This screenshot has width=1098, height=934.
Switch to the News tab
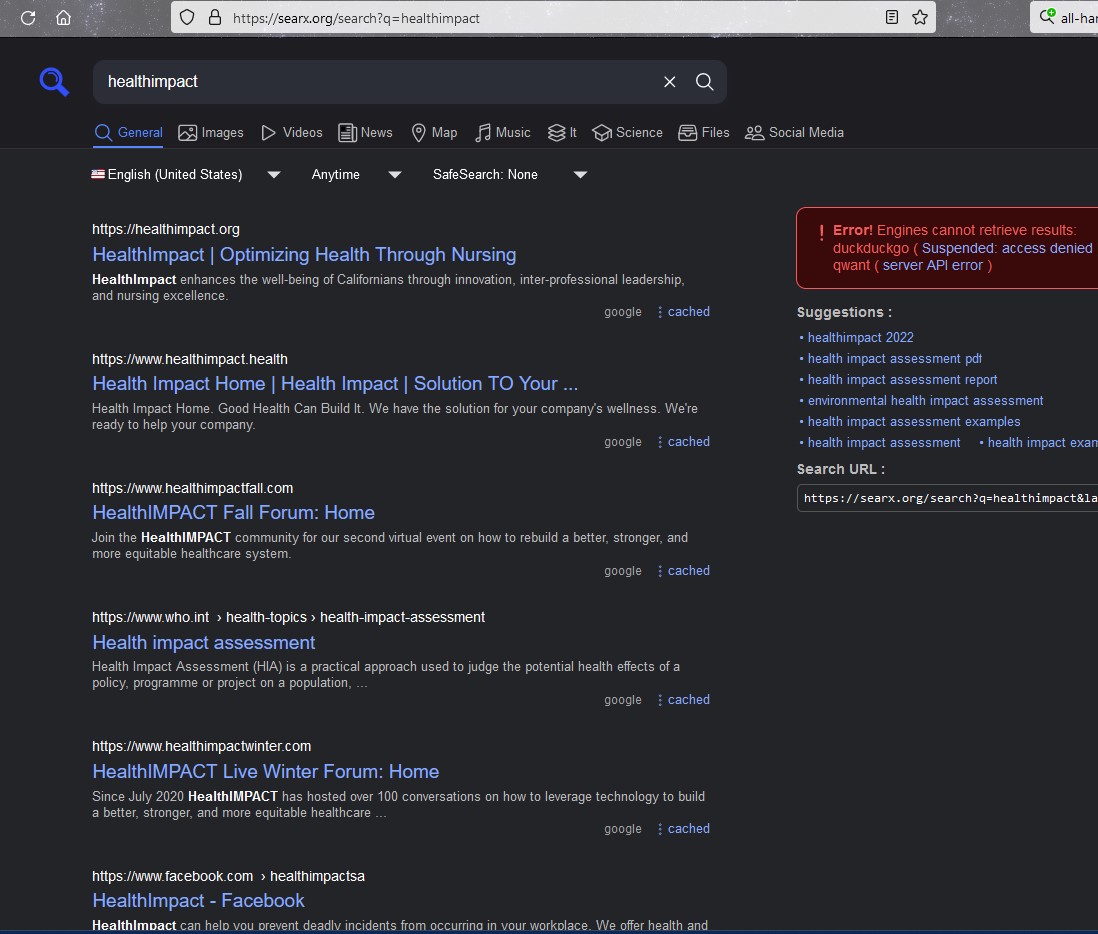coord(365,132)
